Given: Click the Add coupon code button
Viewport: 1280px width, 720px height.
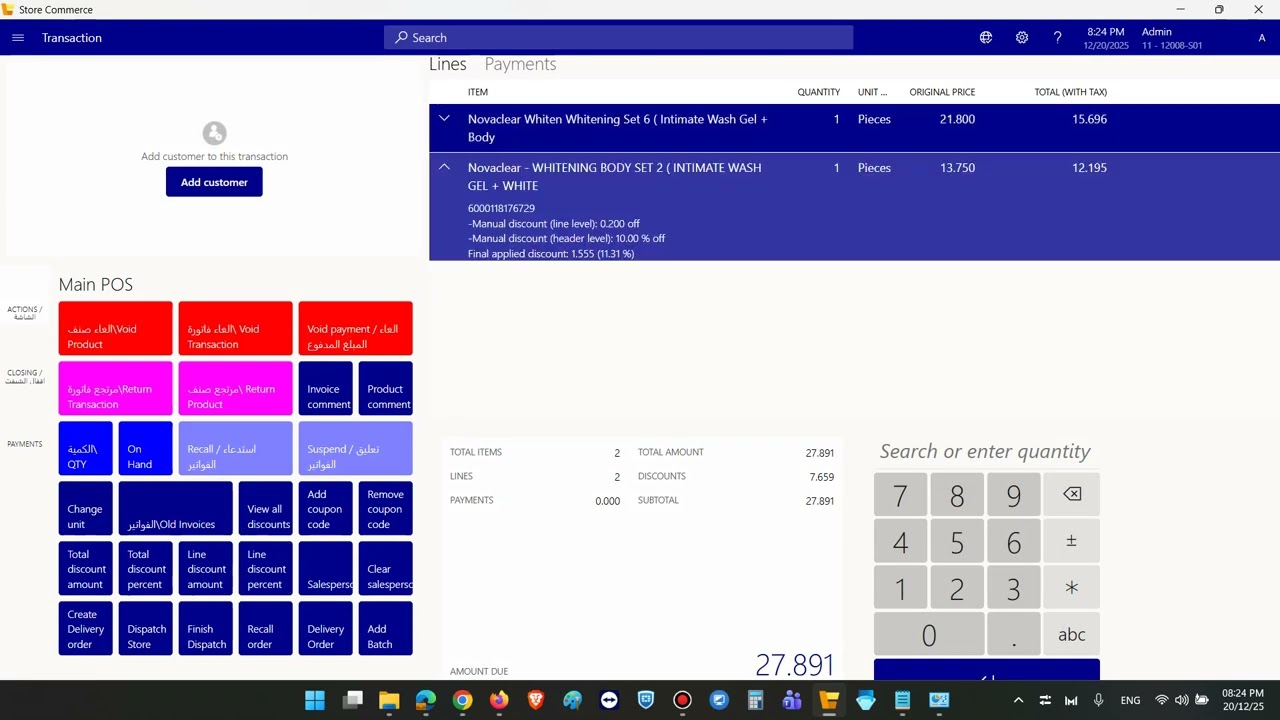Looking at the screenshot, I should (325, 509).
